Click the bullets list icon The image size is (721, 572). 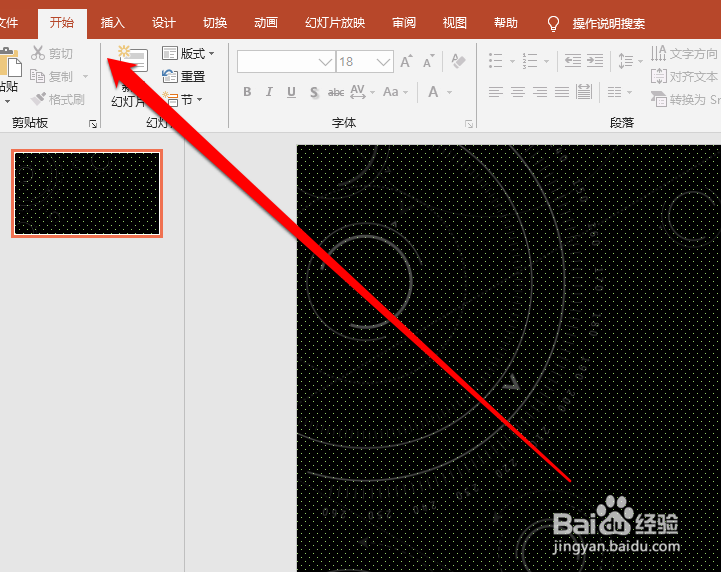click(x=495, y=61)
